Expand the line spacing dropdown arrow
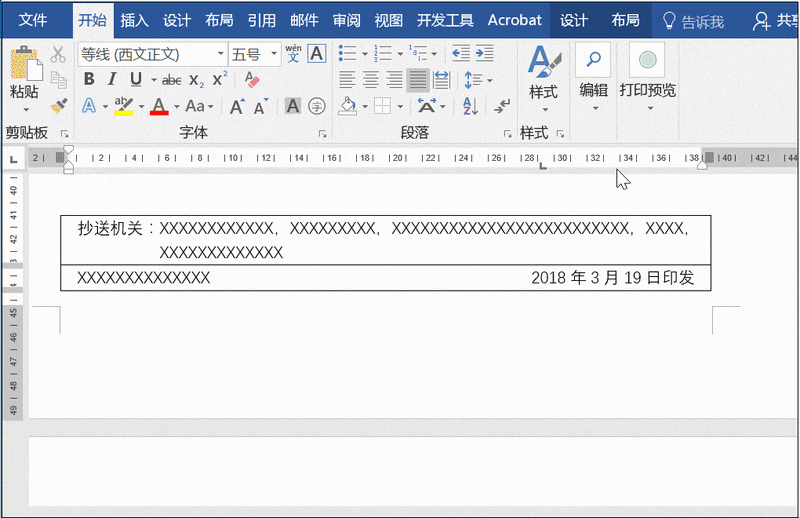800x518 pixels. pyautogui.click(x=490, y=81)
